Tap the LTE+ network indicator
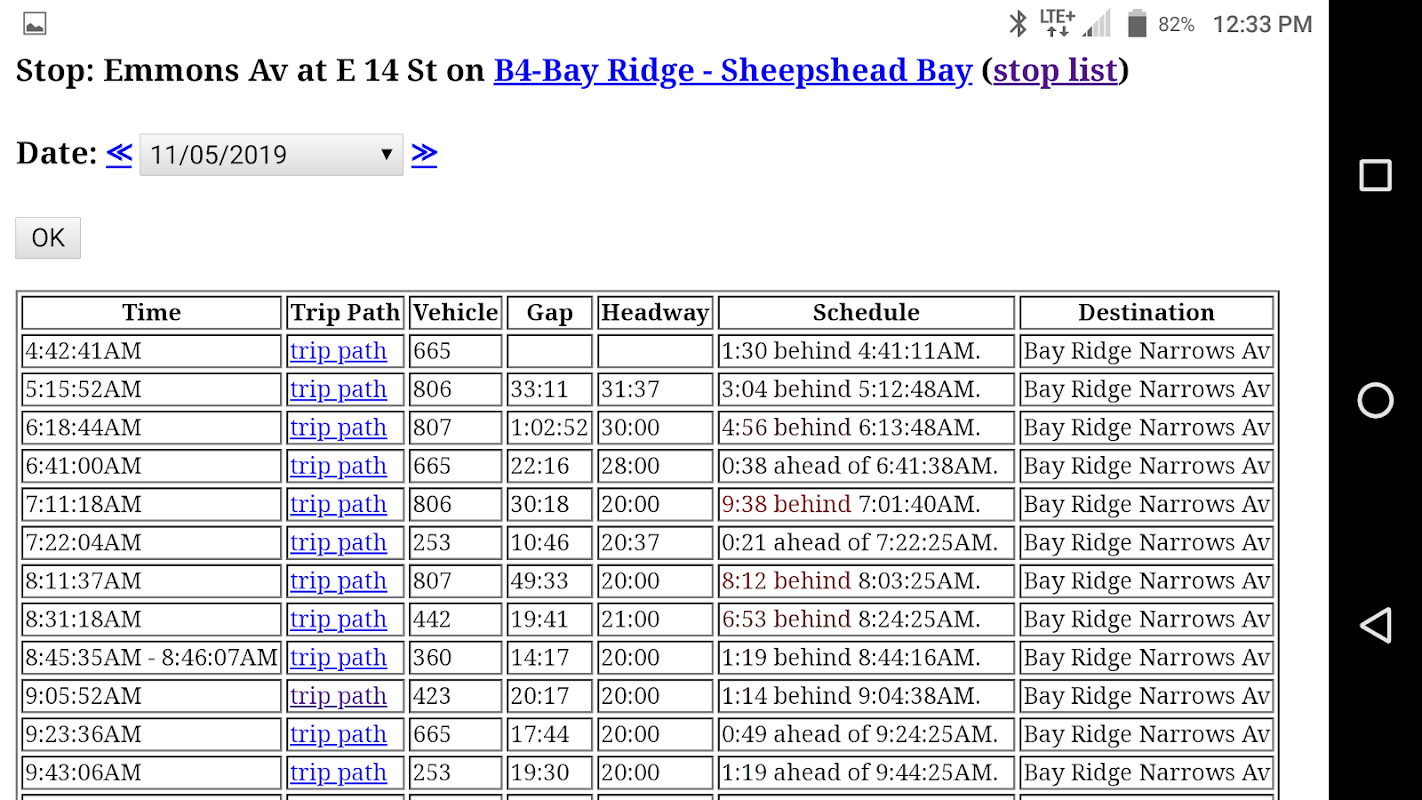This screenshot has width=1422, height=800. pyautogui.click(x=1057, y=23)
